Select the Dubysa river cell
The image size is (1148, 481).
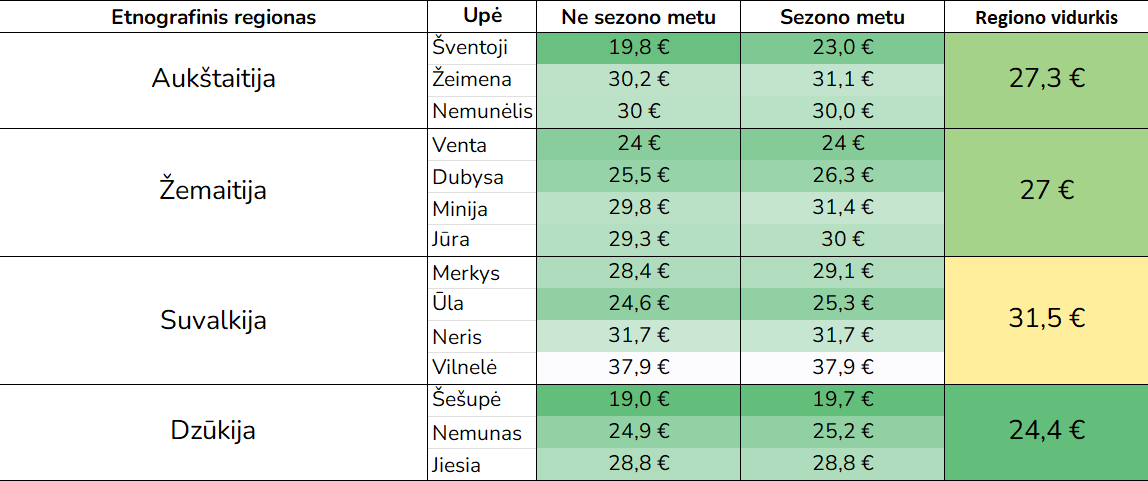[482, 177]
